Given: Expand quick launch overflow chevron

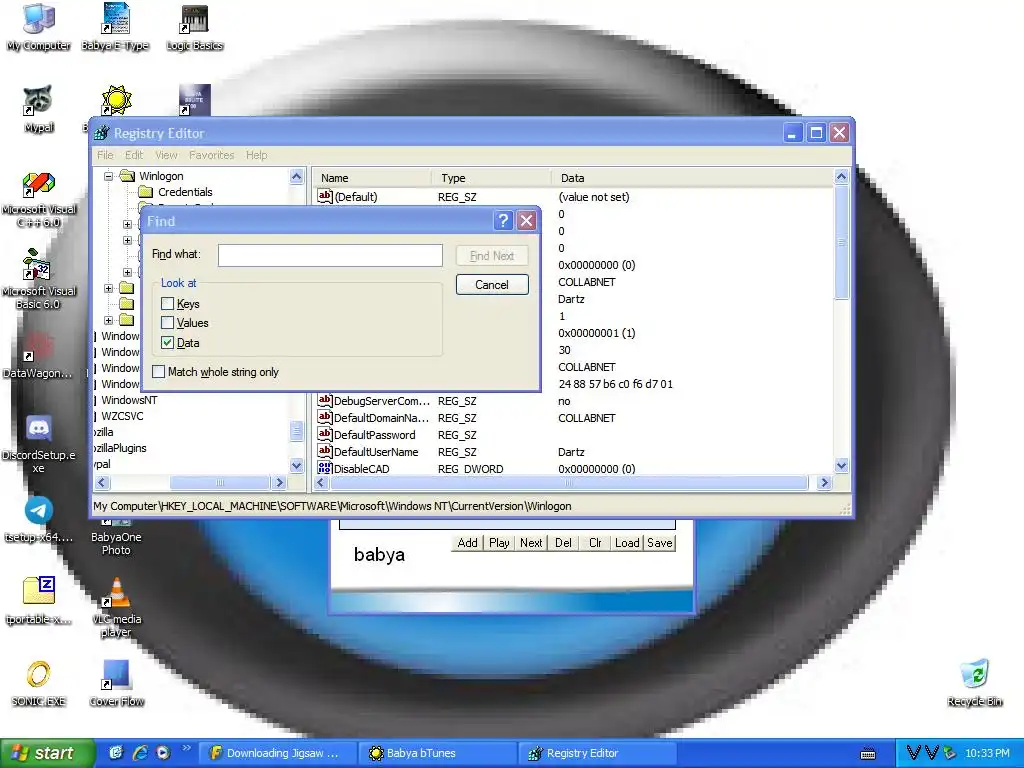Looking at the screenshot, I should [187, 748].
